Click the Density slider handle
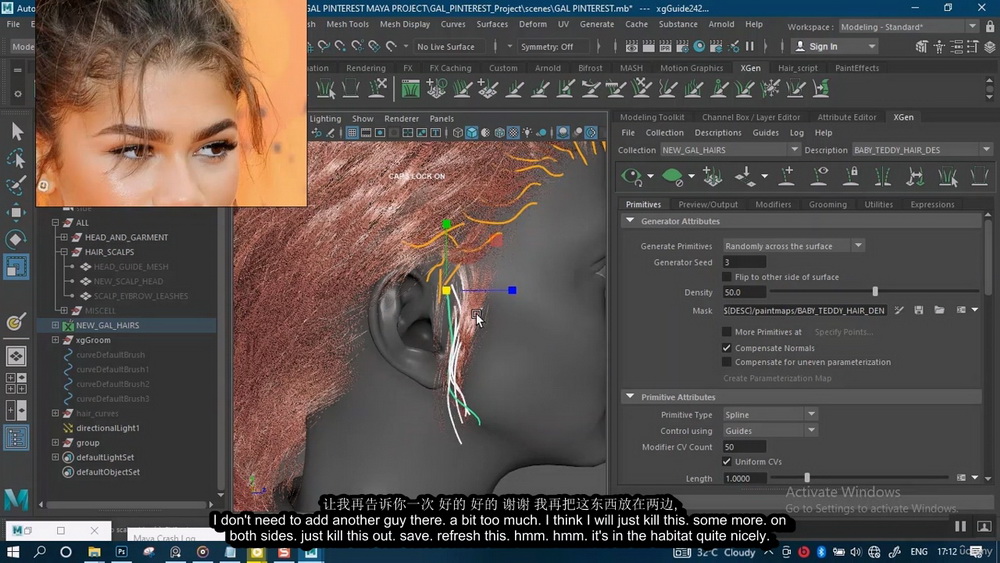Screen dimensions: 1000x563 (x=875, y=291)
